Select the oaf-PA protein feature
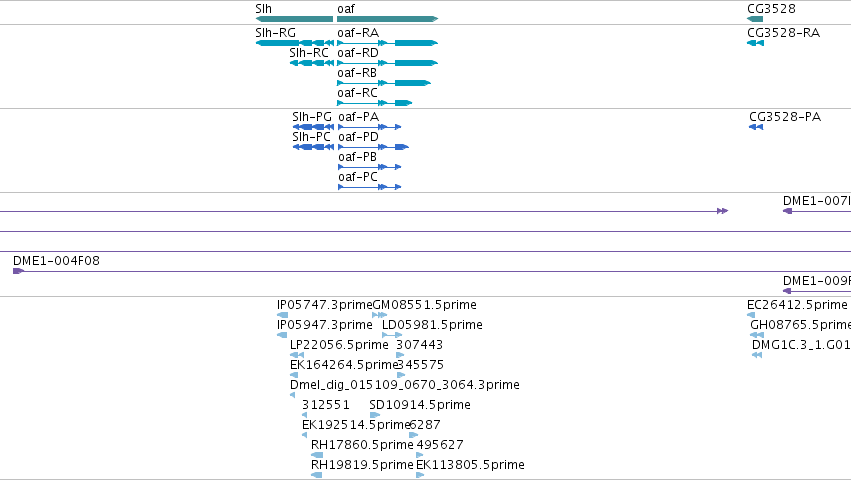The width and height of the screenshot is (851, 480). coord(370,127)
